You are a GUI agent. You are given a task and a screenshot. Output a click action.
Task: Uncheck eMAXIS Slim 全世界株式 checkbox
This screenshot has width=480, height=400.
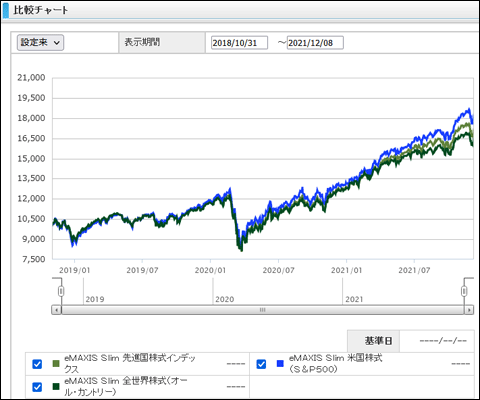[37, 387]
